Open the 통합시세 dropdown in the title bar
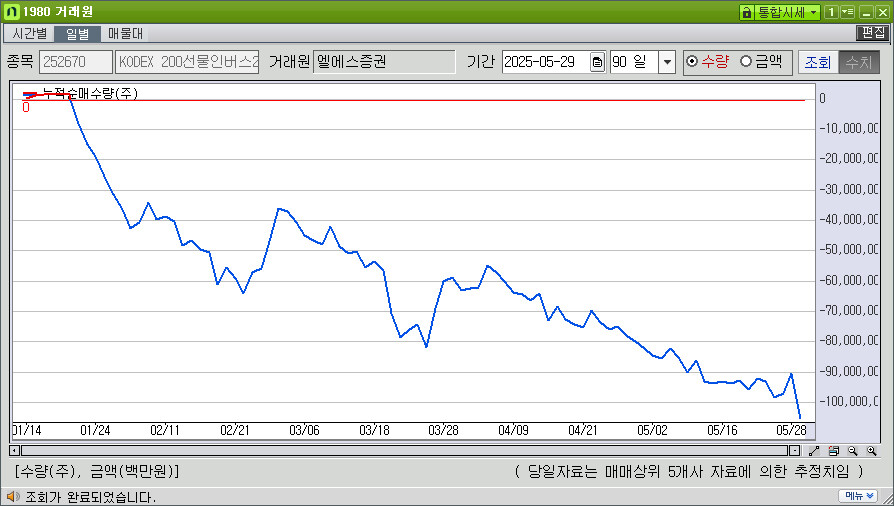 [787, 12]
